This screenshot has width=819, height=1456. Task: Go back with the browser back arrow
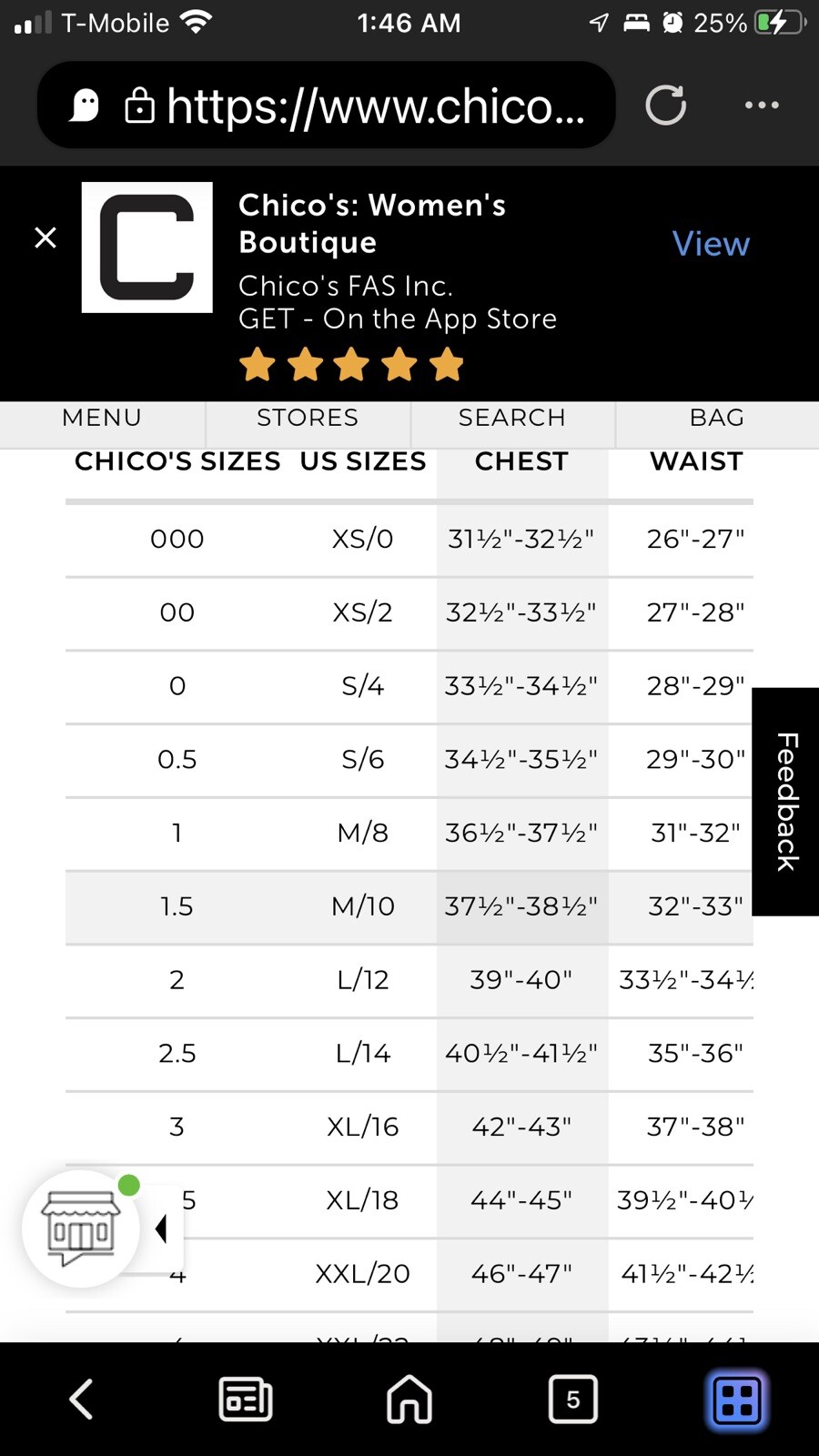coord(82,1399)
